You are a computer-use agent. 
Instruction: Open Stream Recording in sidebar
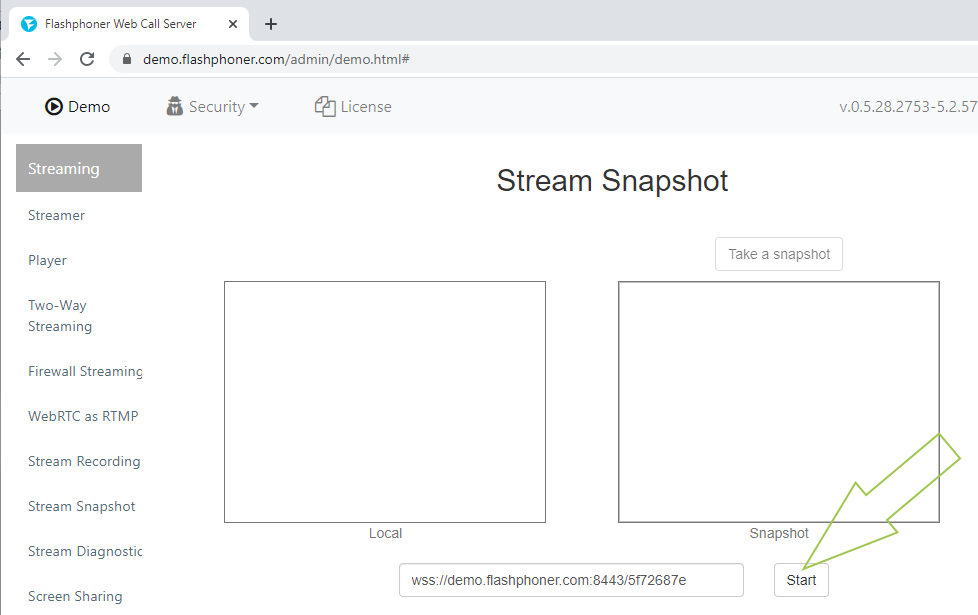[84, 461]
